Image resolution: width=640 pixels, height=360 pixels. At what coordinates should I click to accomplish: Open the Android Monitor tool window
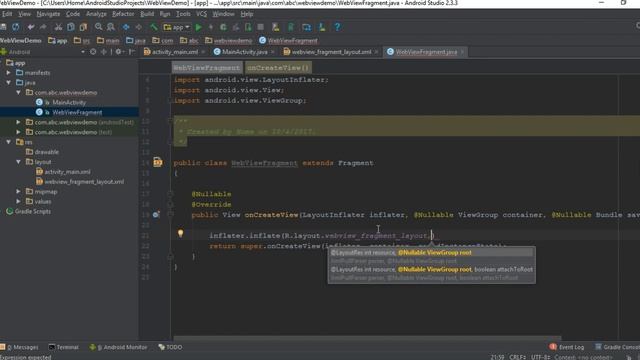coord(118,347)
